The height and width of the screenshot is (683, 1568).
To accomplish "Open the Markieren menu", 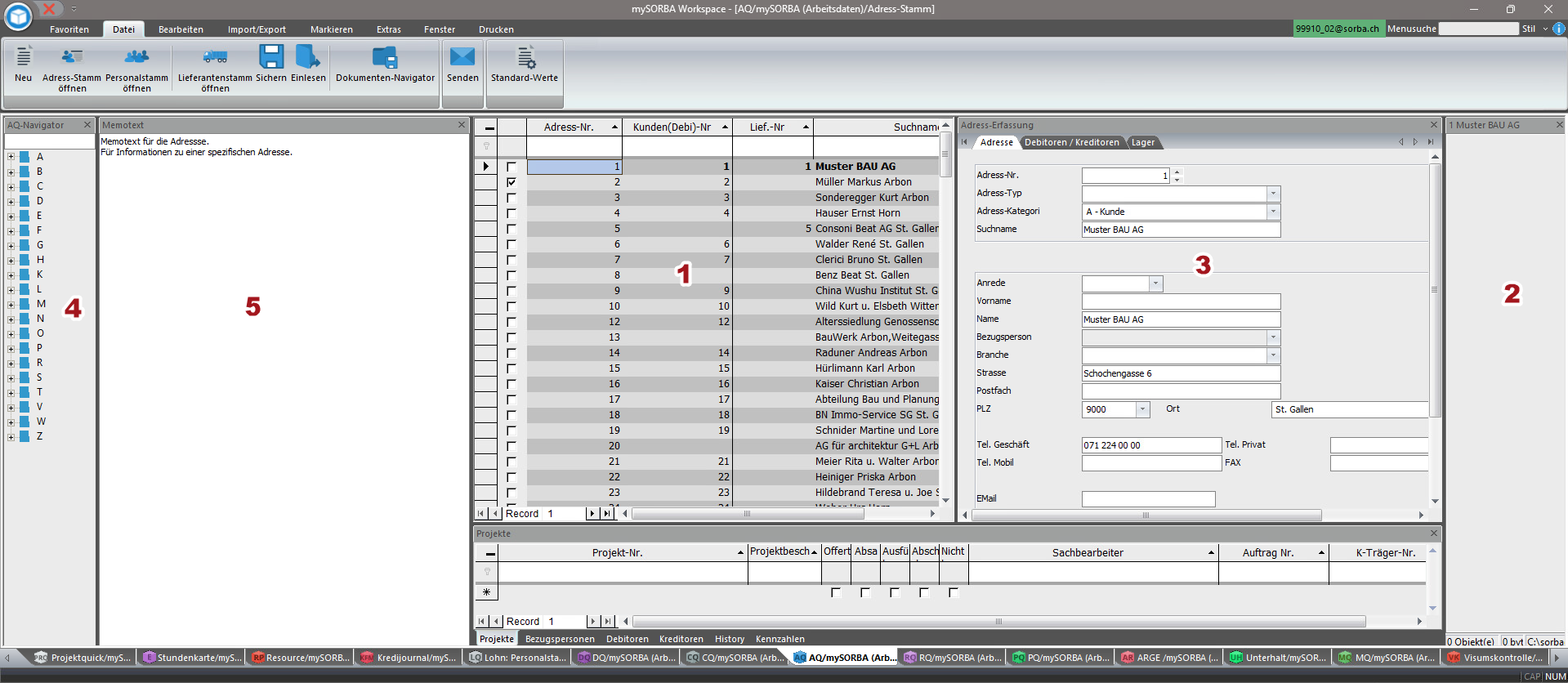I will 332,29.
